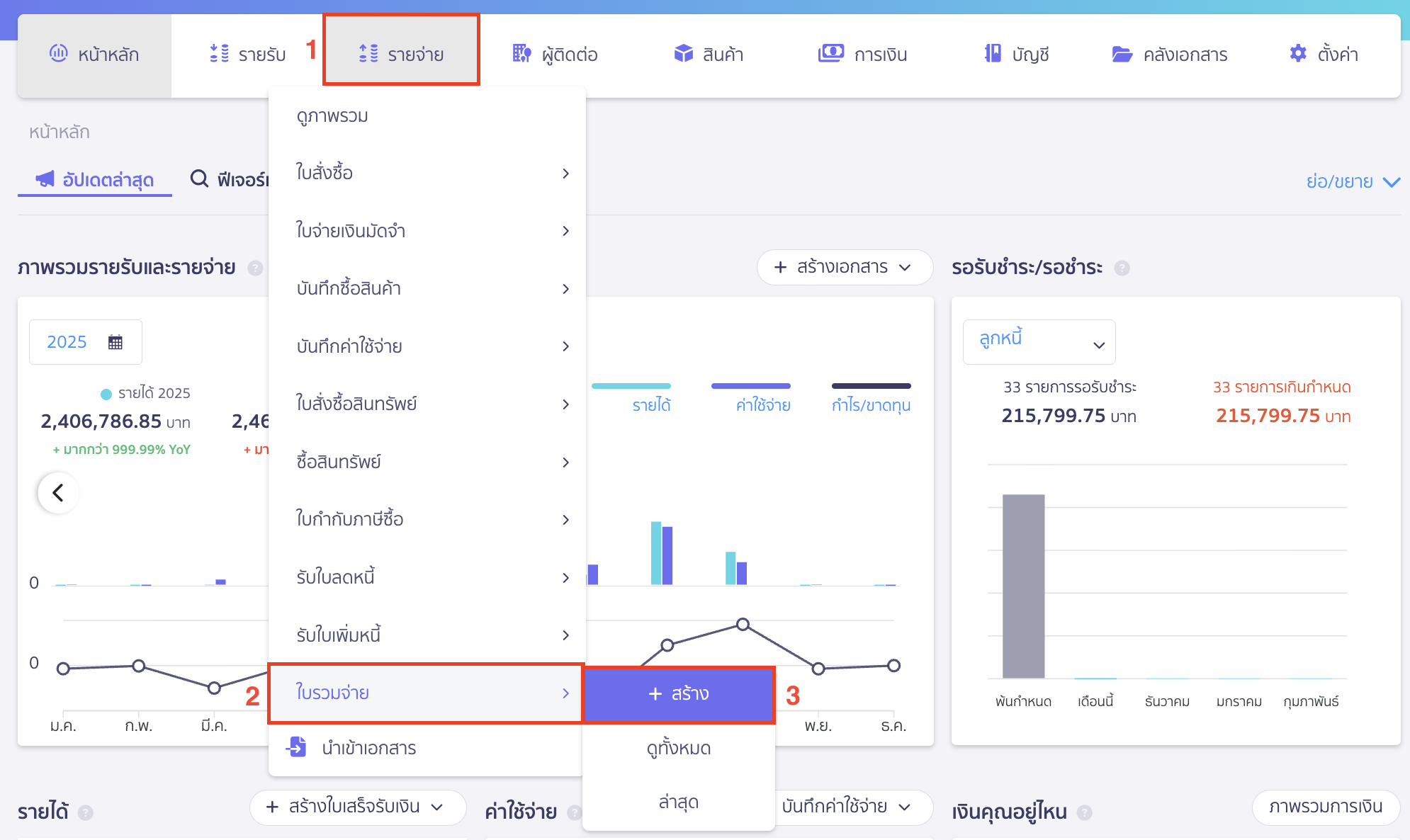Click the ภาพรวมการเงิน button
This screenshot has height=840, width=1410.
click(1325, 807)
